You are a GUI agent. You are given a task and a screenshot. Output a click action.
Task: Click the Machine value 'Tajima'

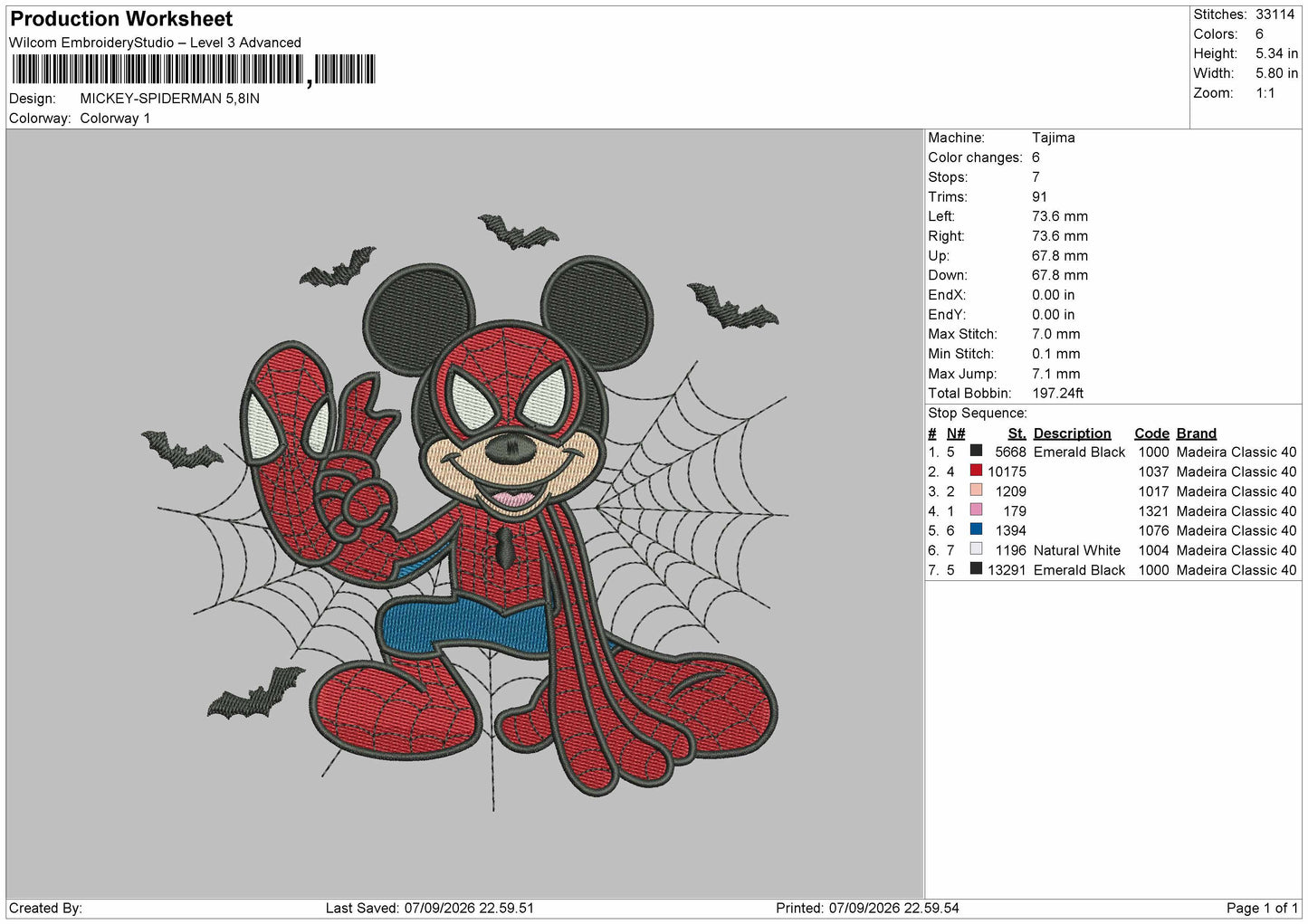1054,138
